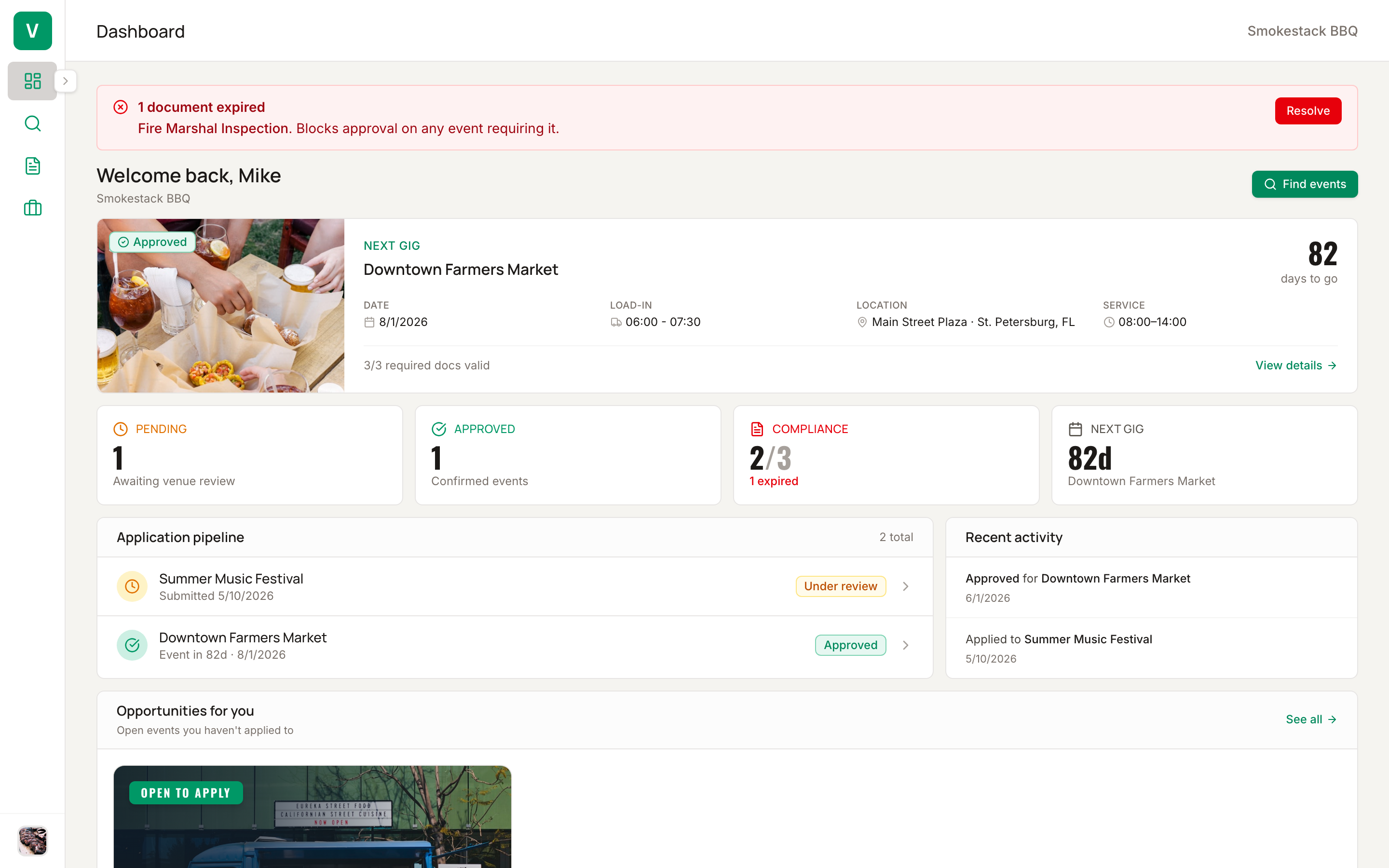Click the Under review status badge

840,587
